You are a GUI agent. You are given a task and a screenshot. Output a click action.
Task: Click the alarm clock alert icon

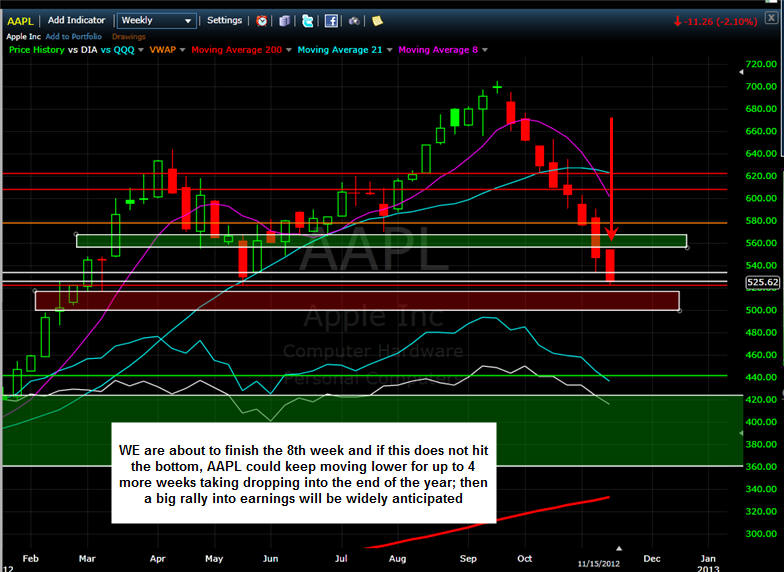(x=262, y=20)
